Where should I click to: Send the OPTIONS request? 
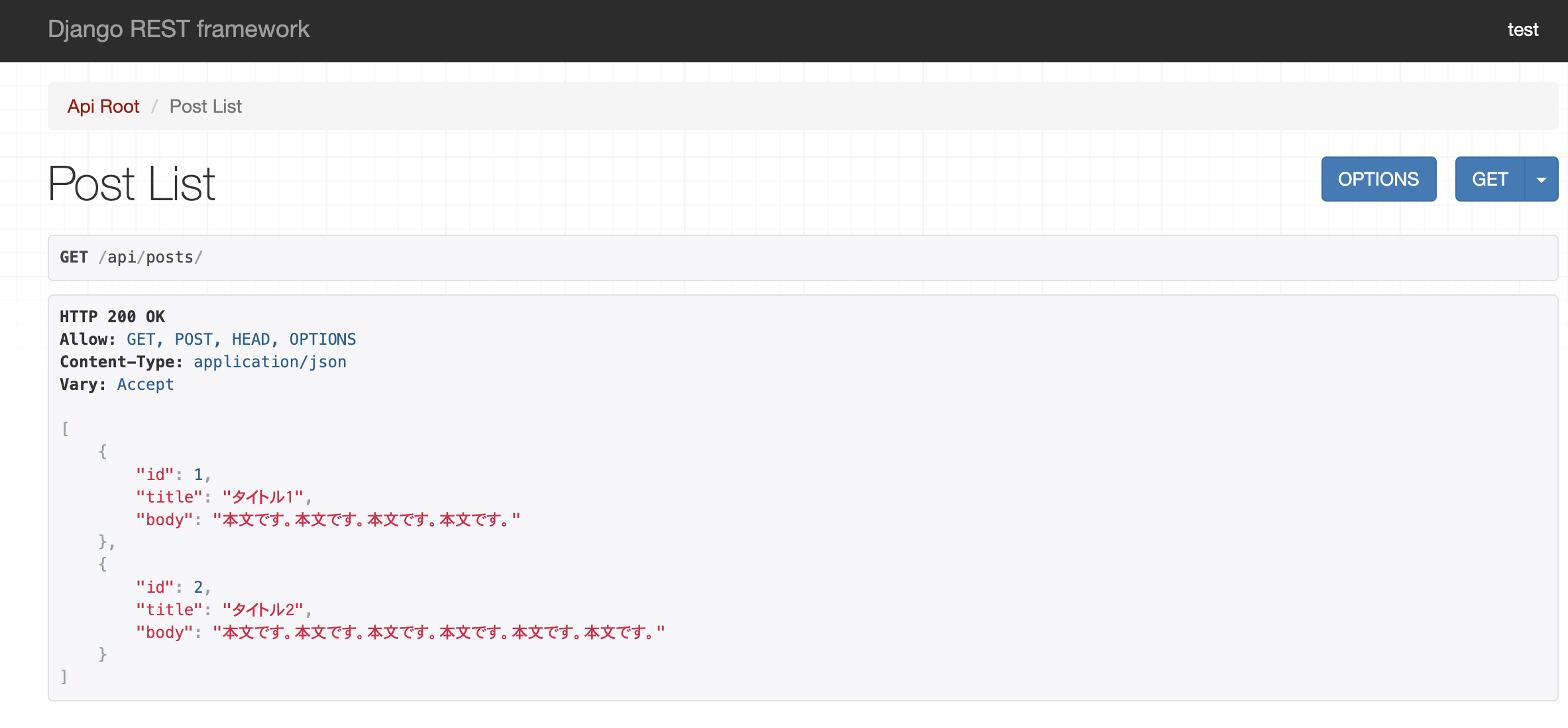[x=1378, y=178]
